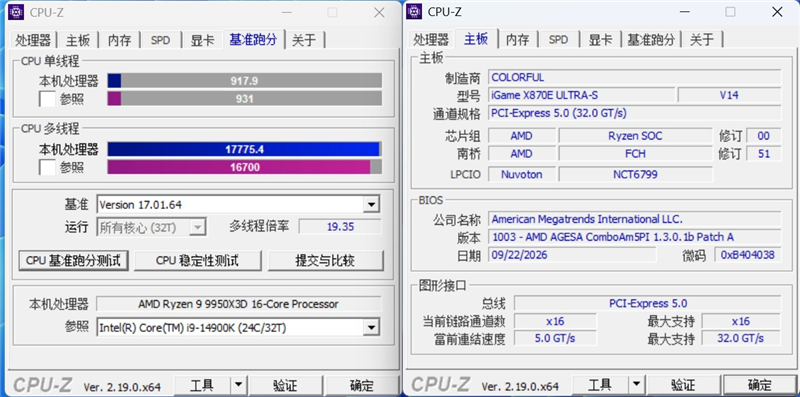
Task: Click southbridge revision value 51
Action: click(x=763, y=154)
